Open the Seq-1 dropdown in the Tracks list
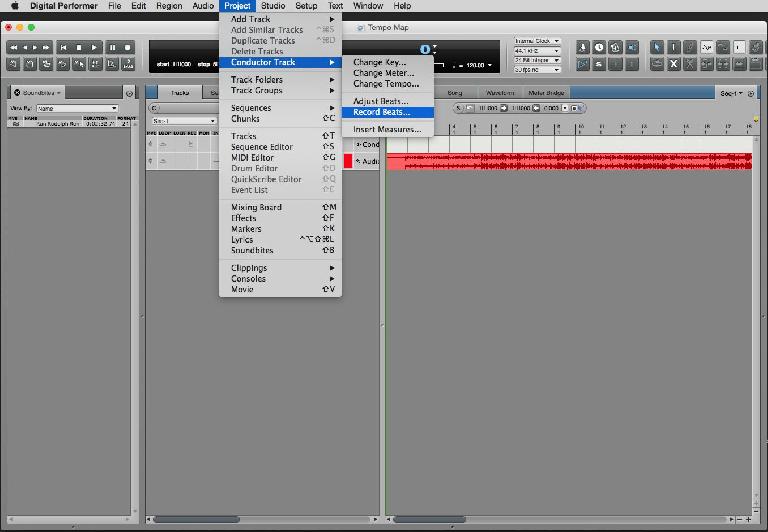The height and width of the screenshot is (532, 768). pos(184,121)
